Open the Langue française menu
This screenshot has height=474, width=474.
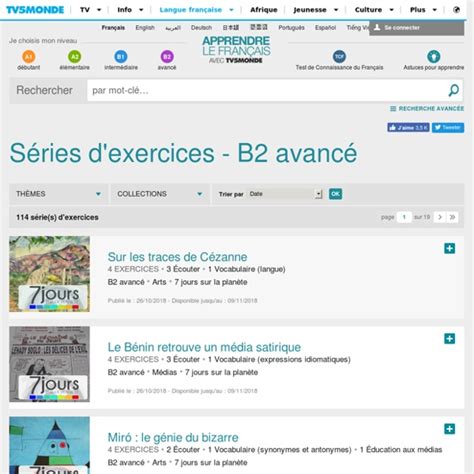[x=196, y=10]
